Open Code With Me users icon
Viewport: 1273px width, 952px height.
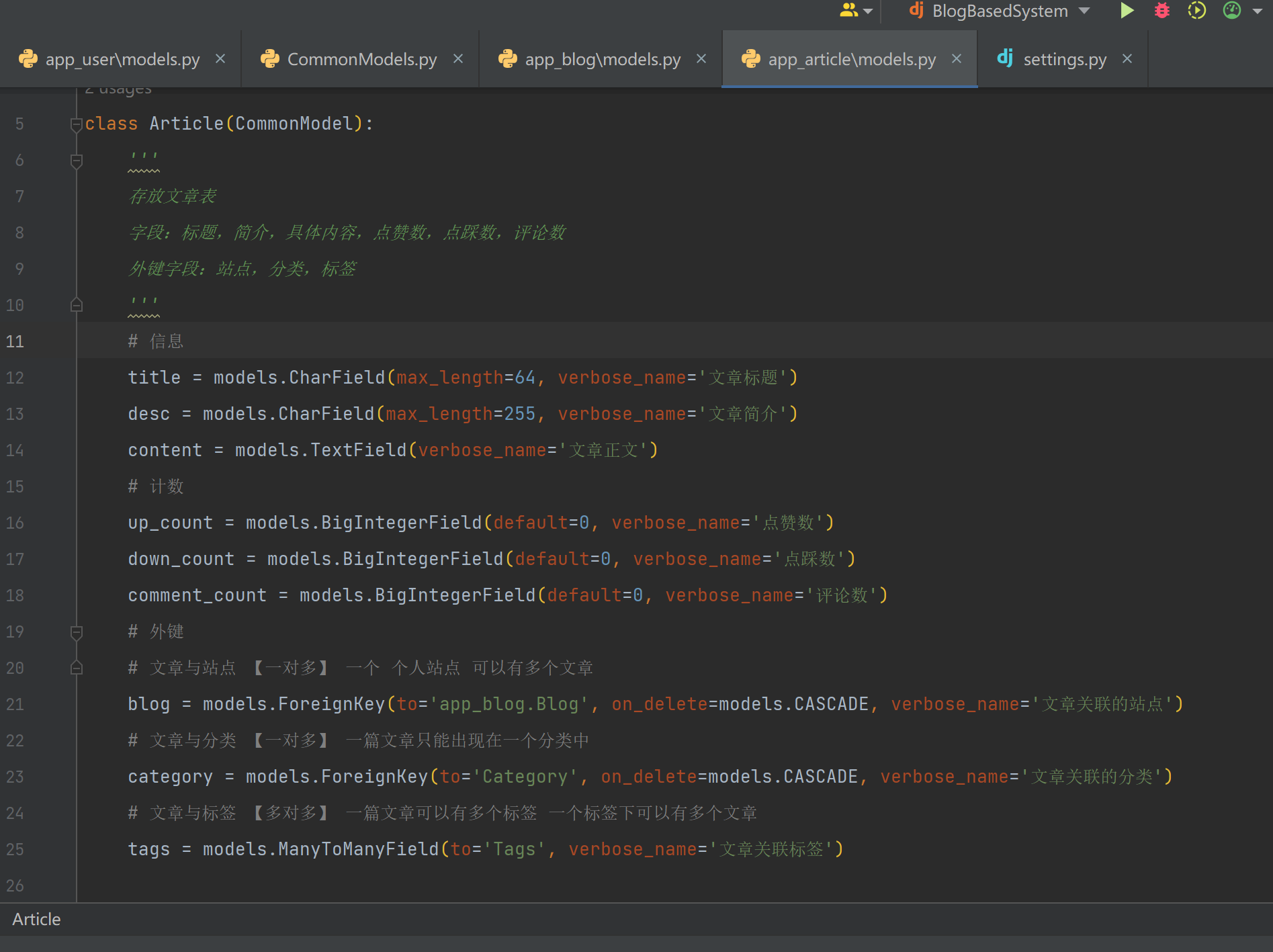[849, 11]
